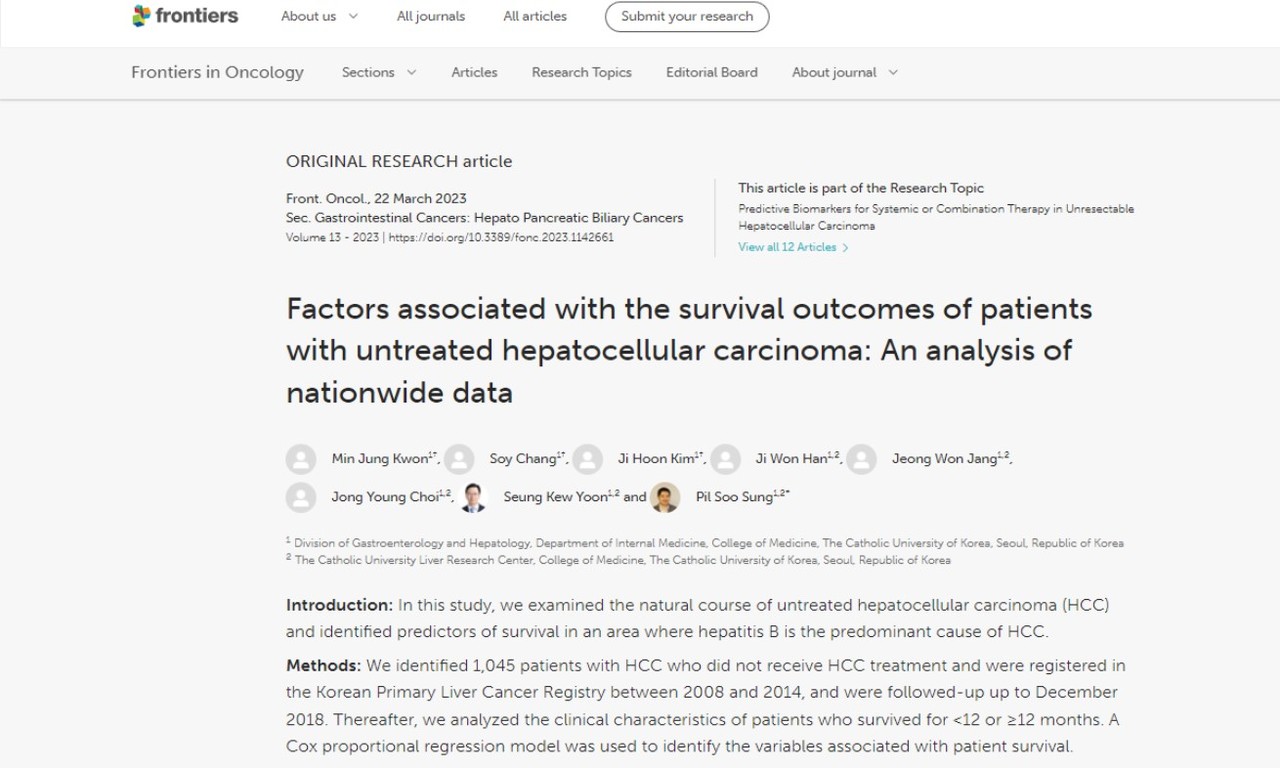Expand the About us dropdown
1280x768 pixels.
[x=319, y=16]
